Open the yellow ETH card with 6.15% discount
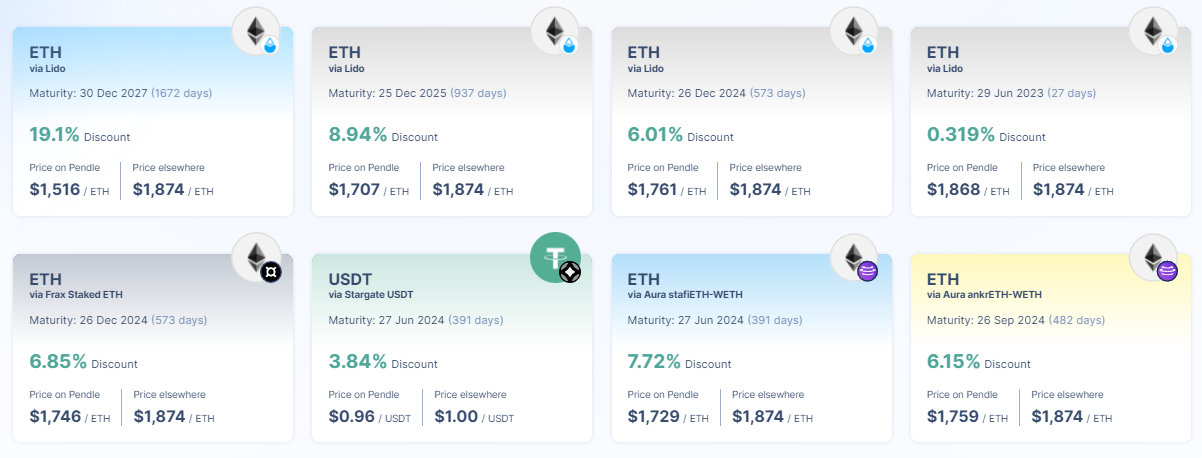 click(x=1051, y=347)
